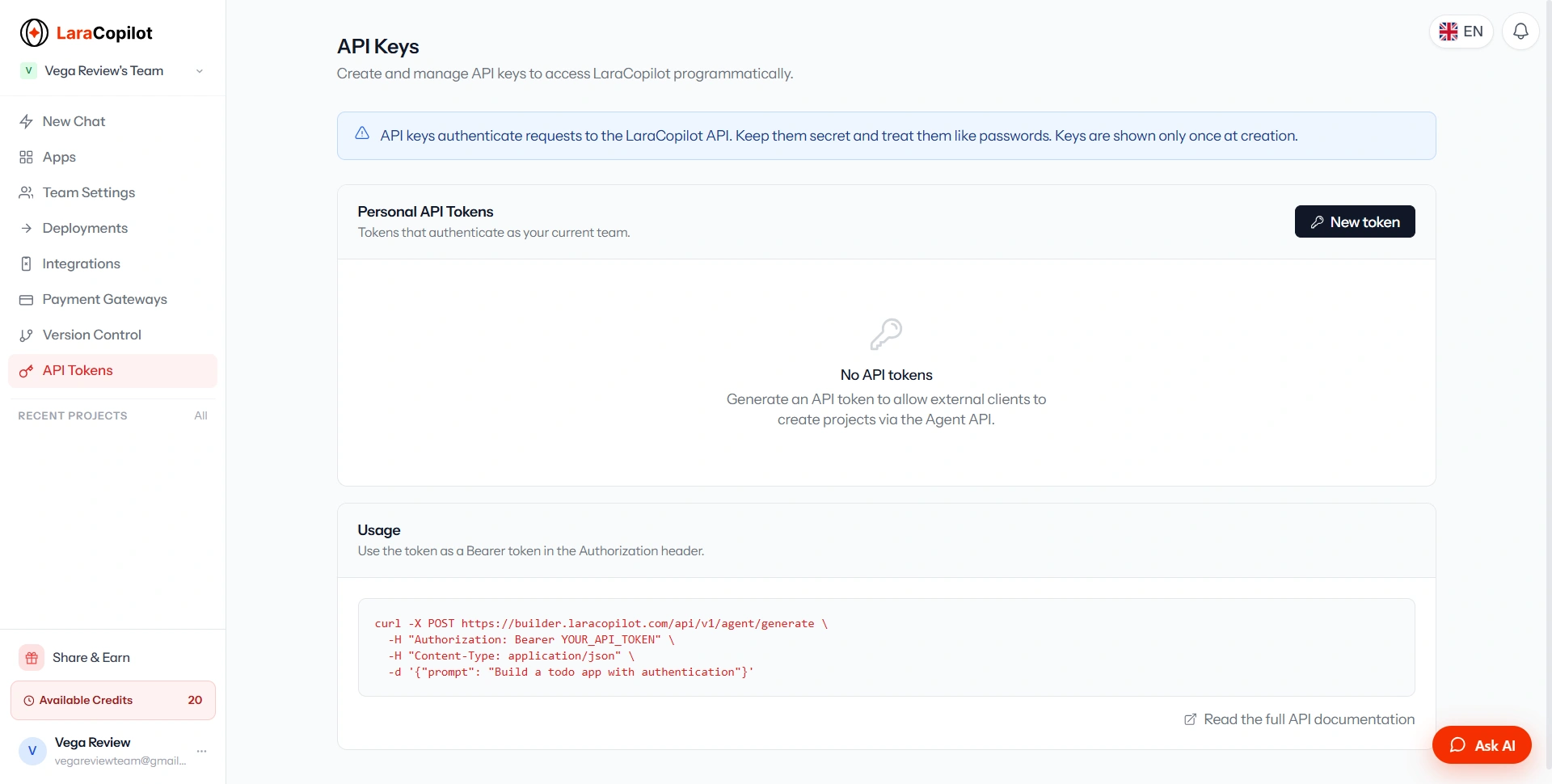Screen dimensions: 1552x784
Task: Click the gift icon beside Share & Earn
Action: coord(32,658)
